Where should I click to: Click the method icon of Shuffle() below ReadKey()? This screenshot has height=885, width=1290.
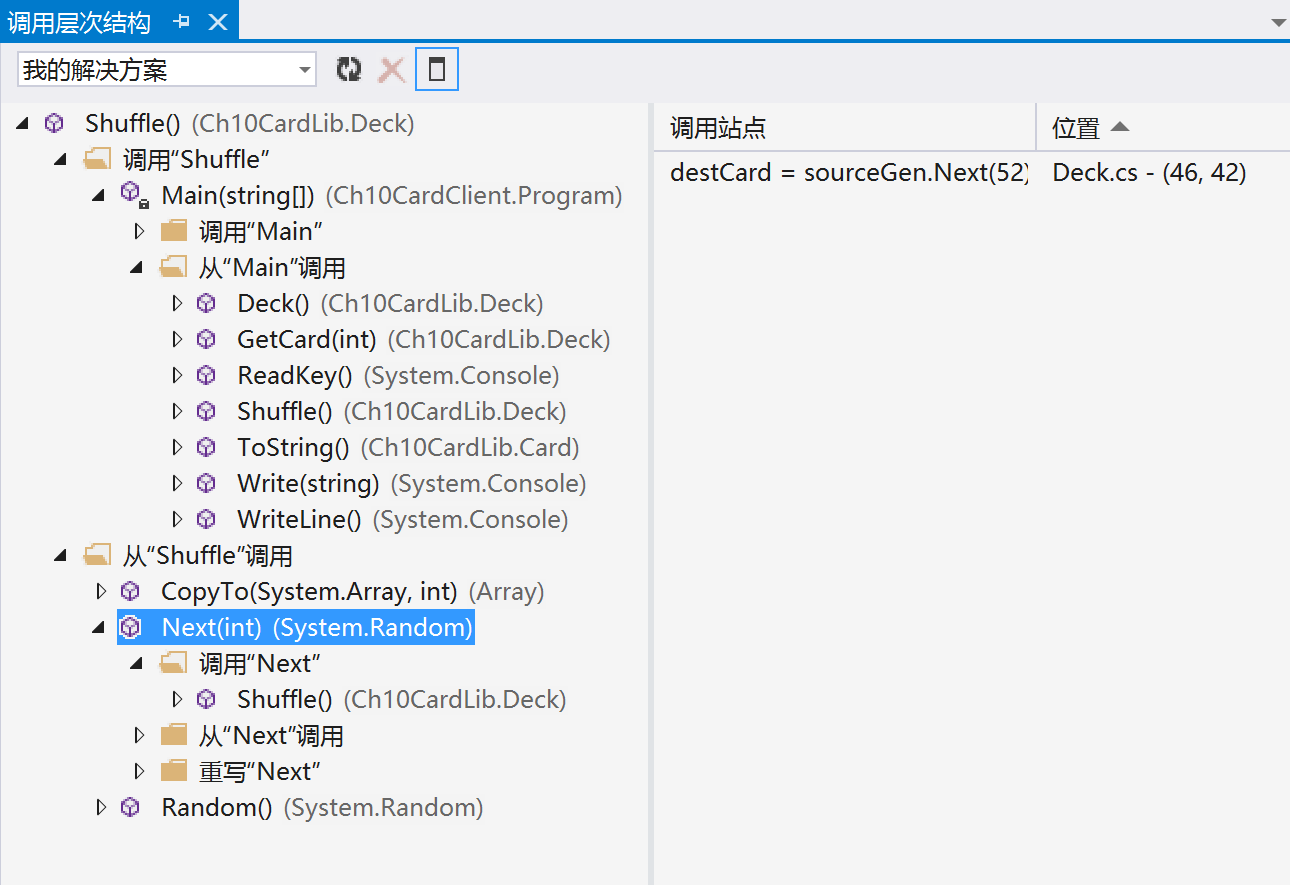(206, 411)
